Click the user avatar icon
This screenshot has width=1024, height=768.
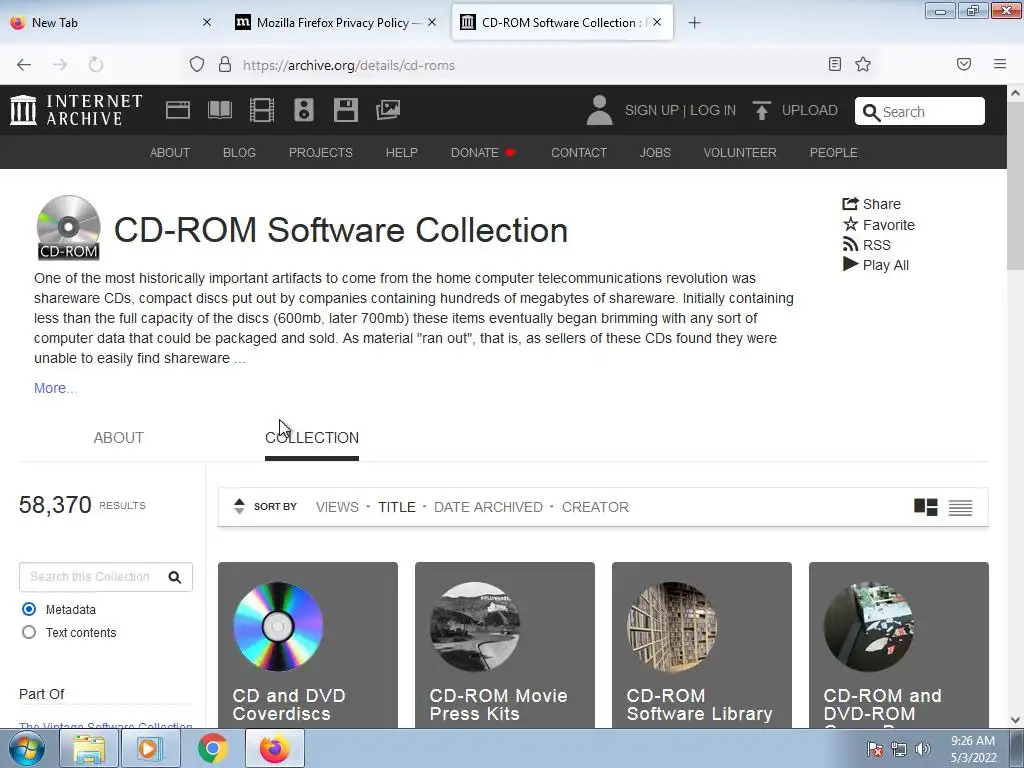coord(599,110)
